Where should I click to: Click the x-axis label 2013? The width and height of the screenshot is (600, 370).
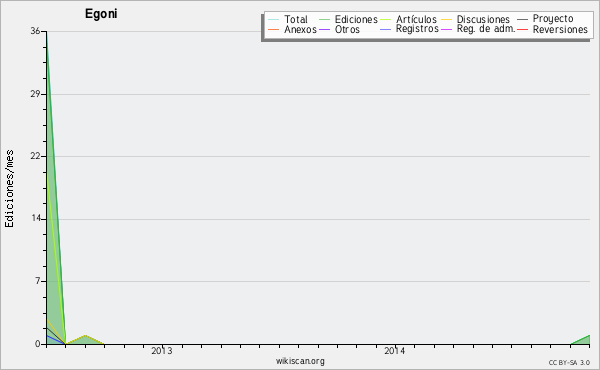(161, 351)
